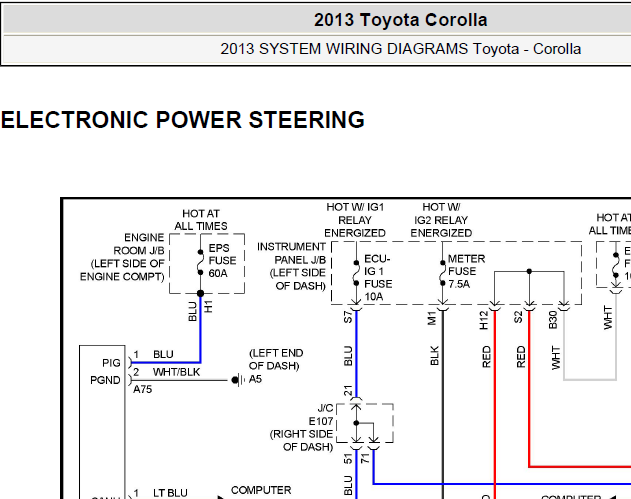The image size is (631, 499).
Task: Click the 'J/C E107' junction connector label
Action: pos(321,415)
